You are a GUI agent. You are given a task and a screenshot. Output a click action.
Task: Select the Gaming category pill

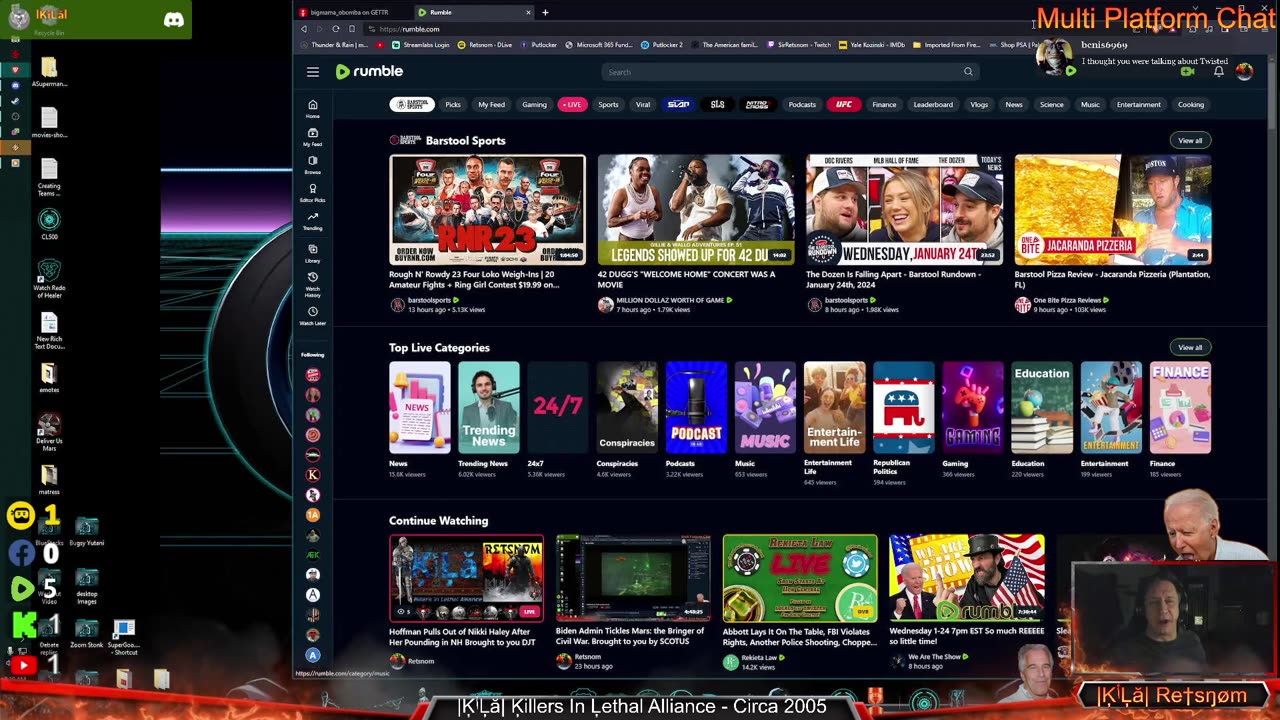[x=534, y=104]
